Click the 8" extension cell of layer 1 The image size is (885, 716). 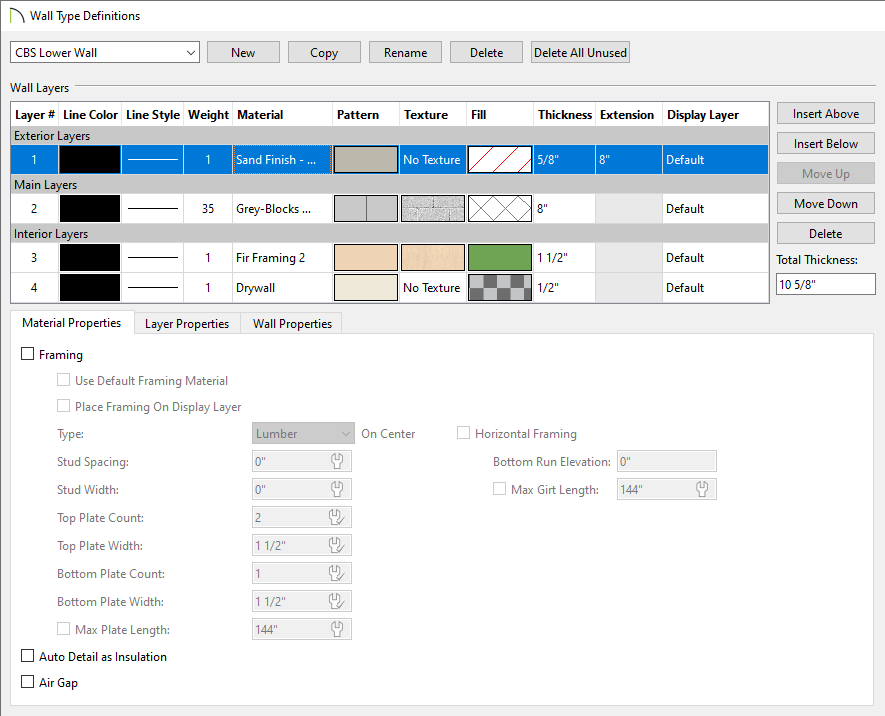click(x=629, y=160)
